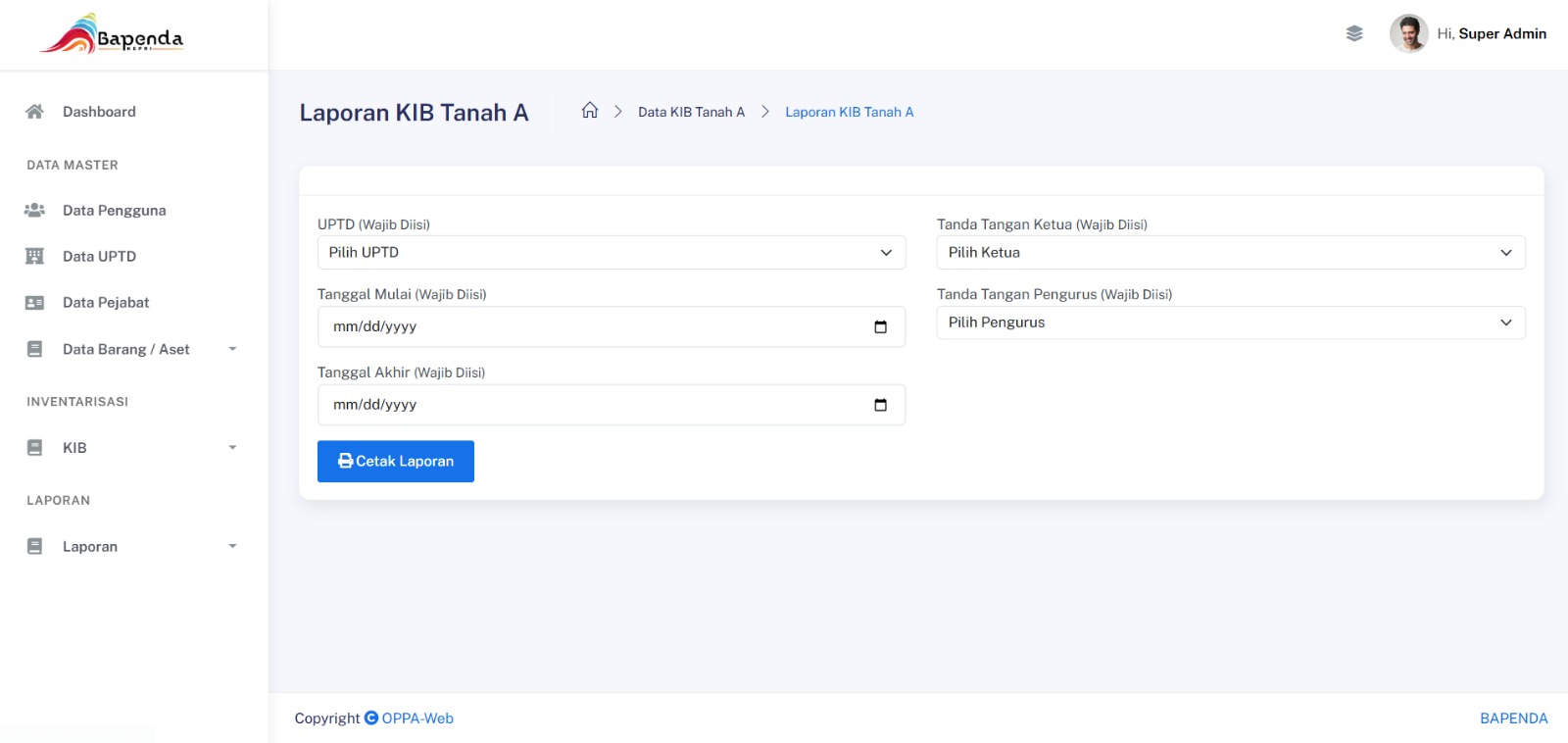Click the Data UPTD building icon

click(x=34, y=257)
